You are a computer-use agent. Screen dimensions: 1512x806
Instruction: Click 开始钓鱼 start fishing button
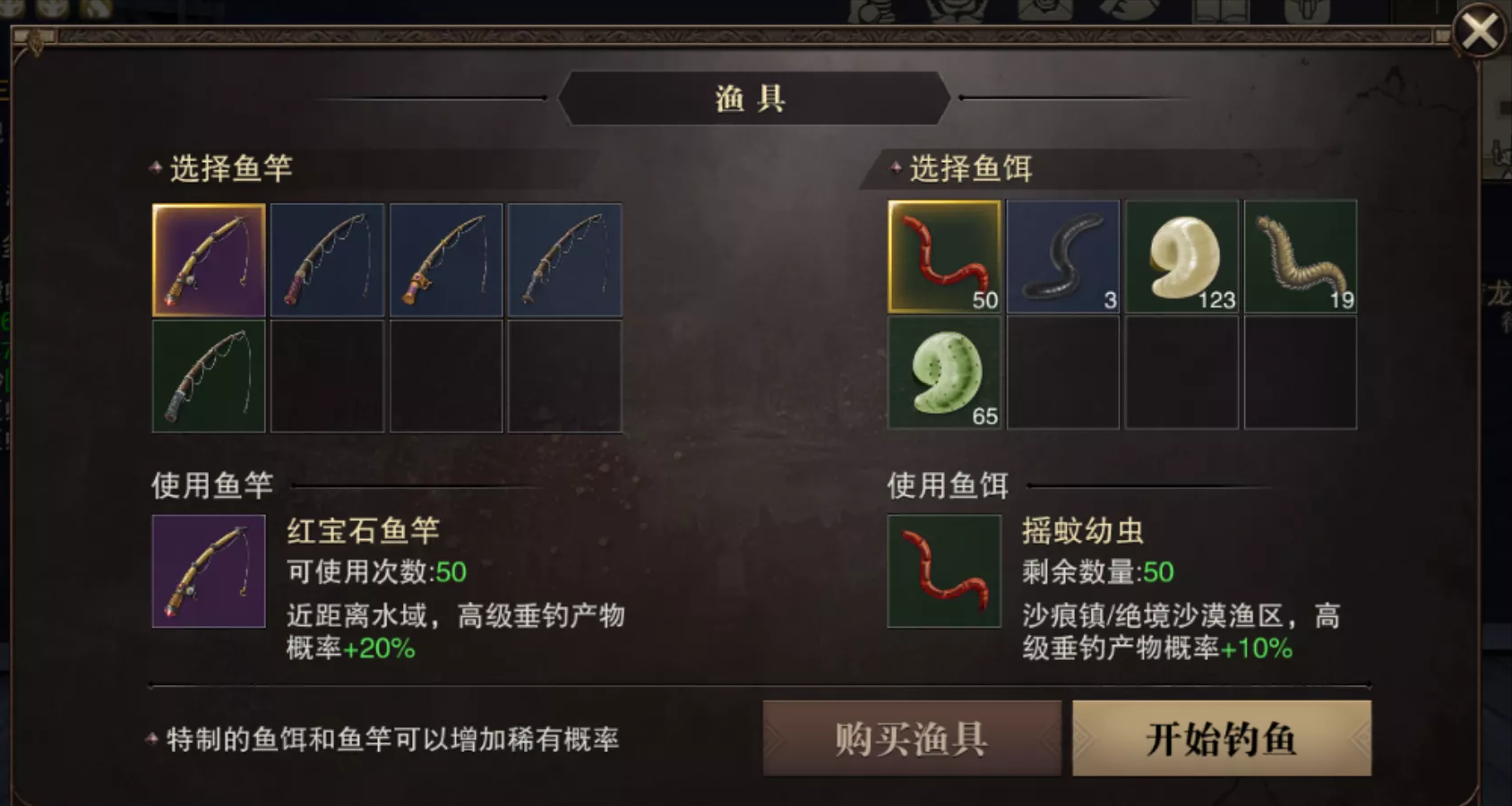pyautogui.click(x=1222, y=738)
